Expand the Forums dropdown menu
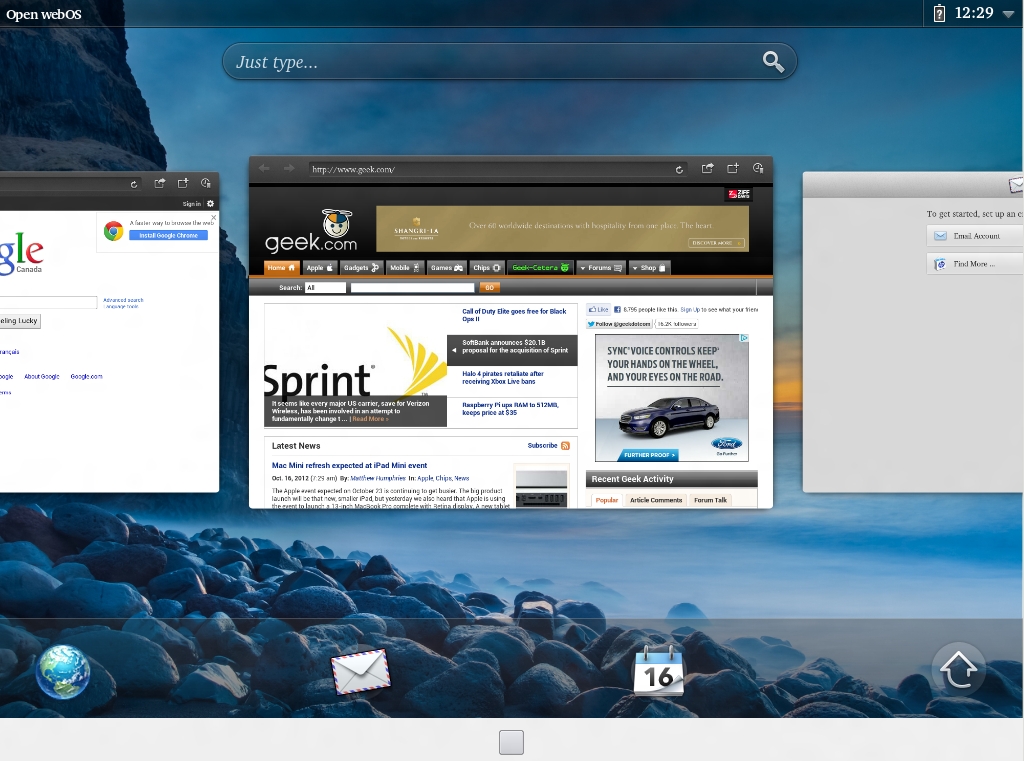The image size is (1024, 761). [x=601, y=268]
